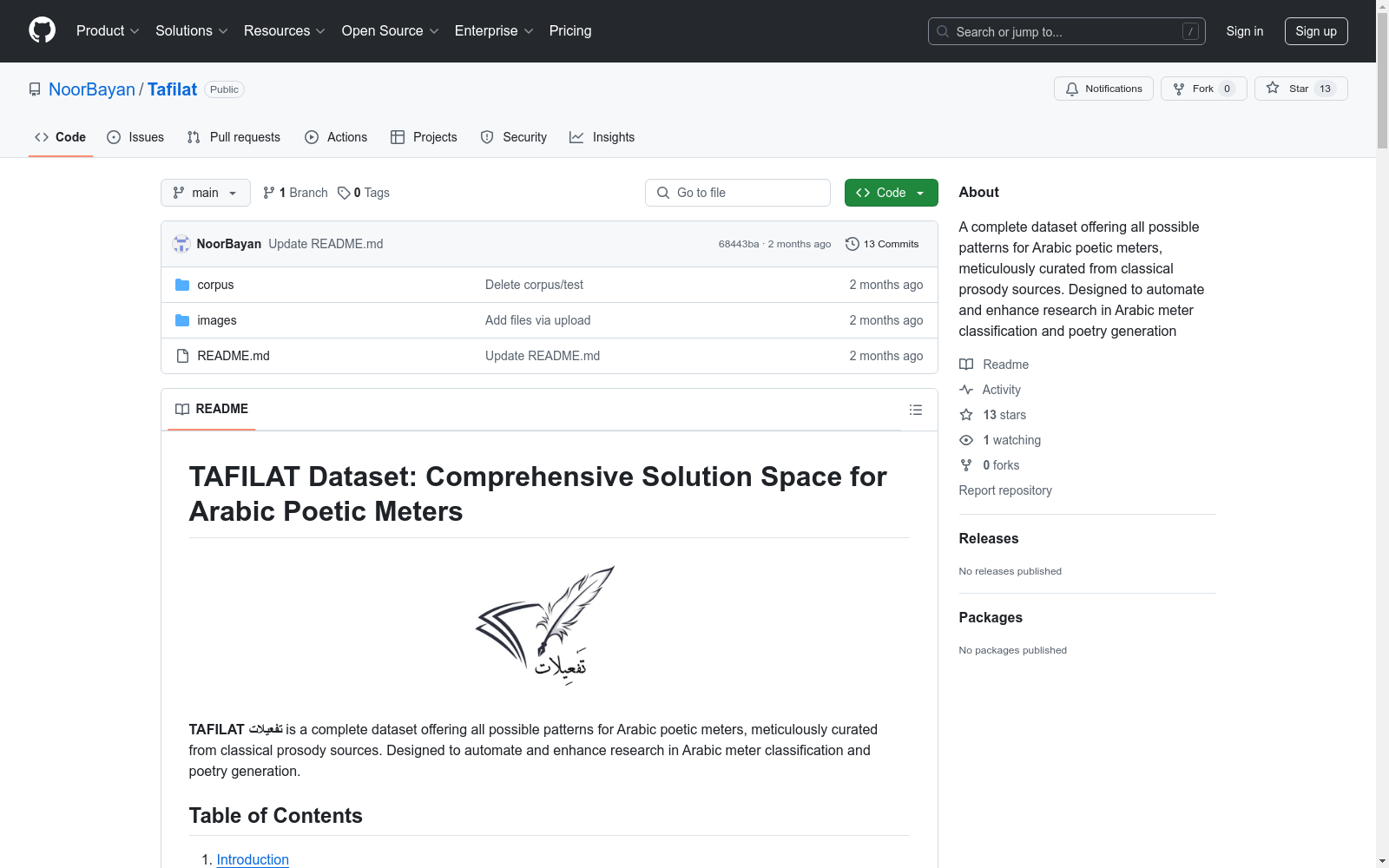Screen dimensions: 1389x868
Task: Open the Delete corpus/test commit
Action: click(534, 285)
